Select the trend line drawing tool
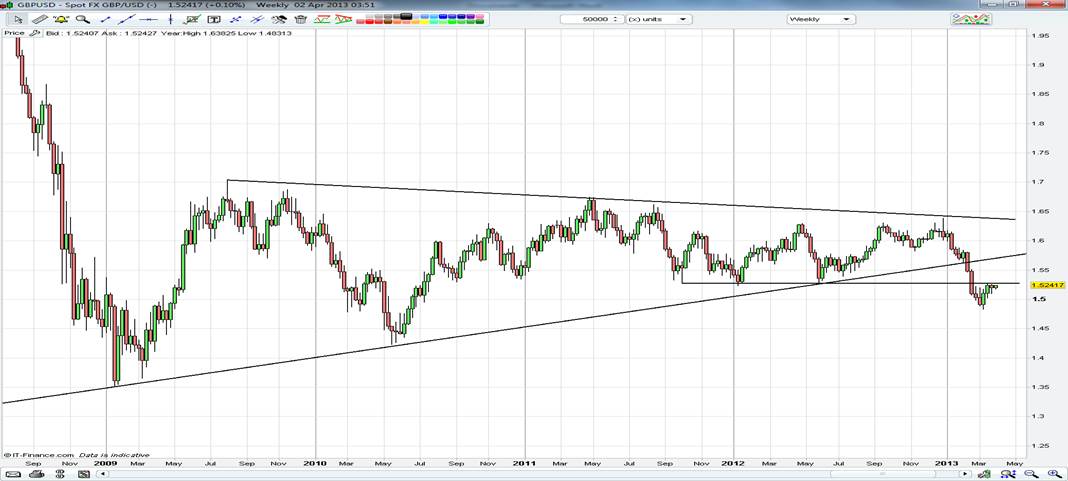 point(105,19)
